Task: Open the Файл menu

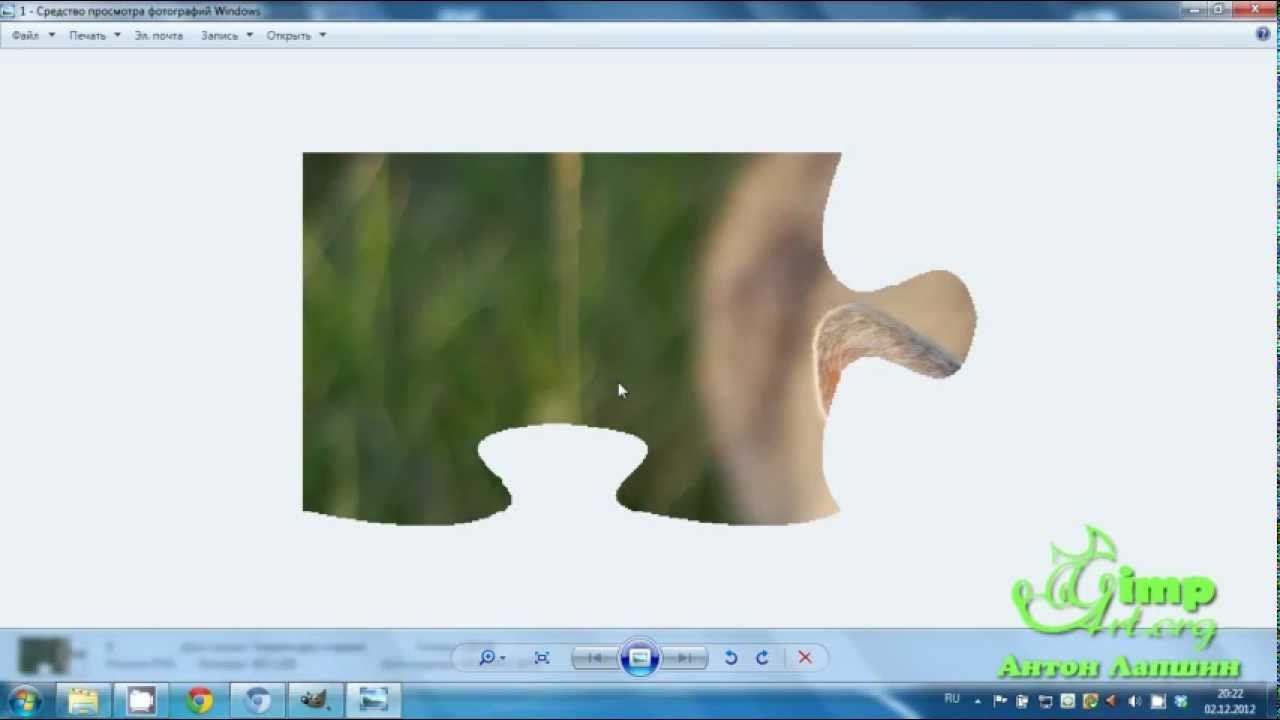Action: coord(33,35)
